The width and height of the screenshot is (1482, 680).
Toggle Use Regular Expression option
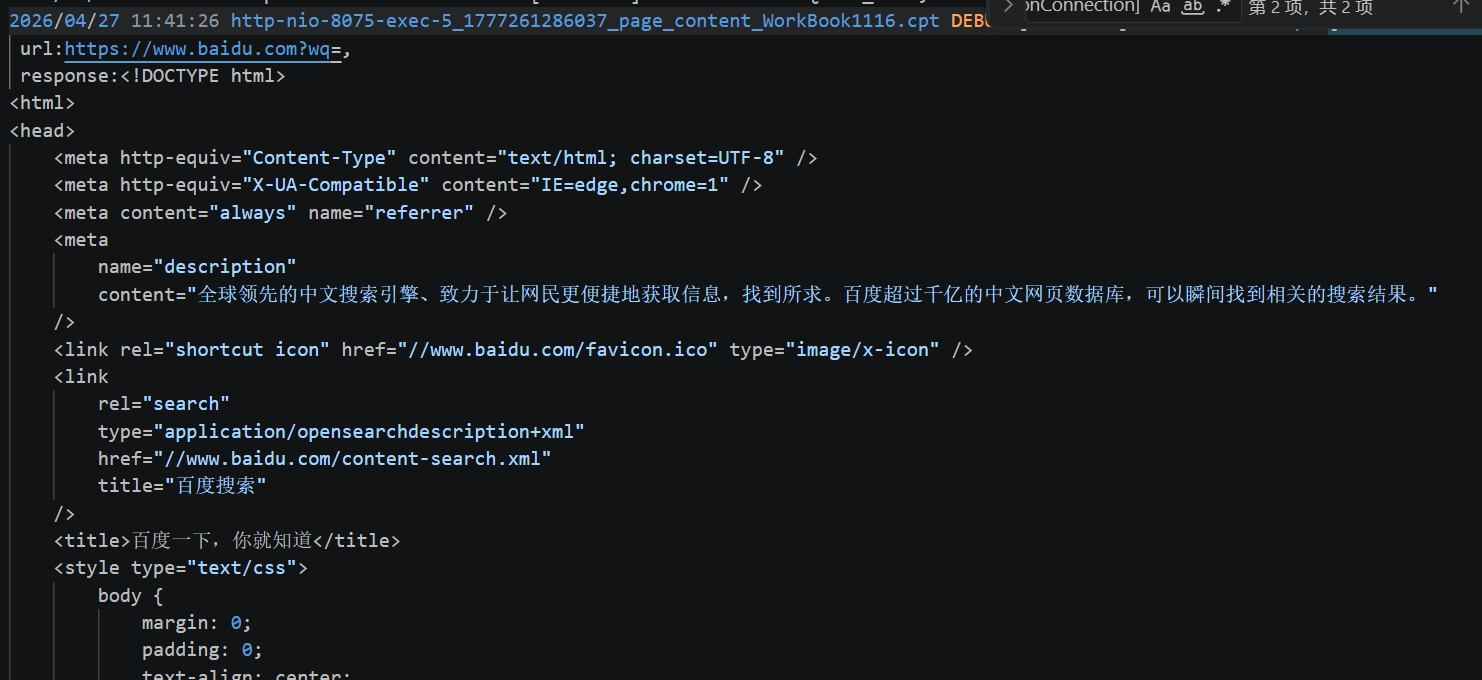tap(1224, 7)
